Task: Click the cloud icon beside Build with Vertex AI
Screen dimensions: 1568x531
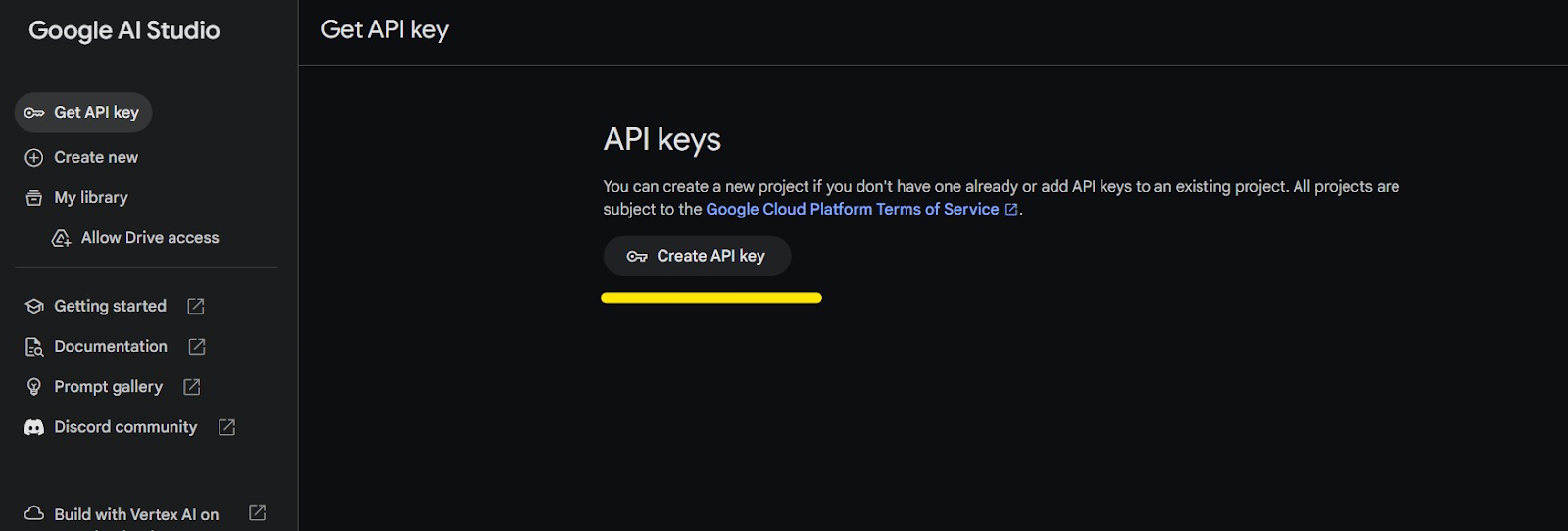Action: pos(34,513)
